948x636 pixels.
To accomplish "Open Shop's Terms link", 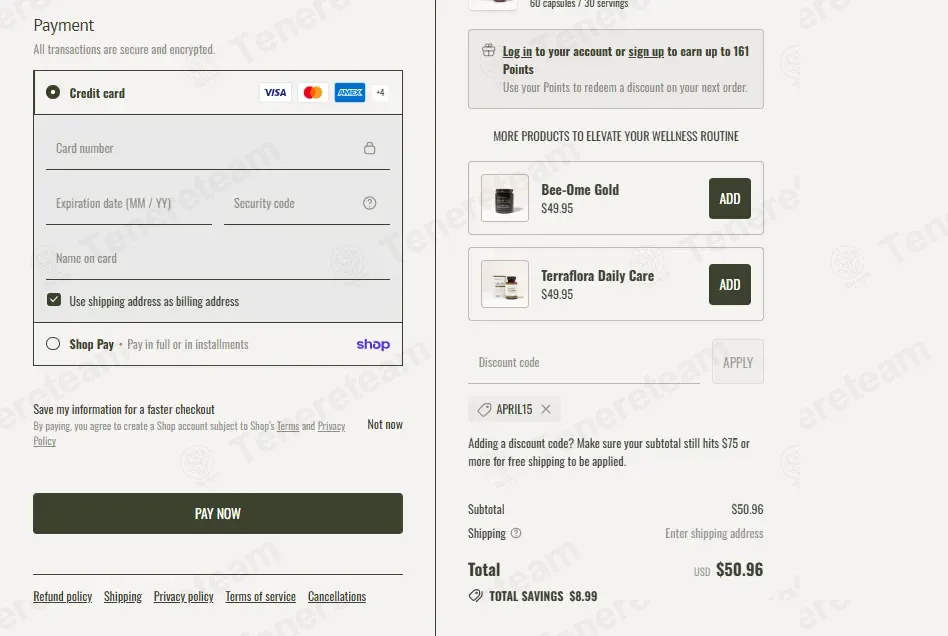I will (288, 426).
